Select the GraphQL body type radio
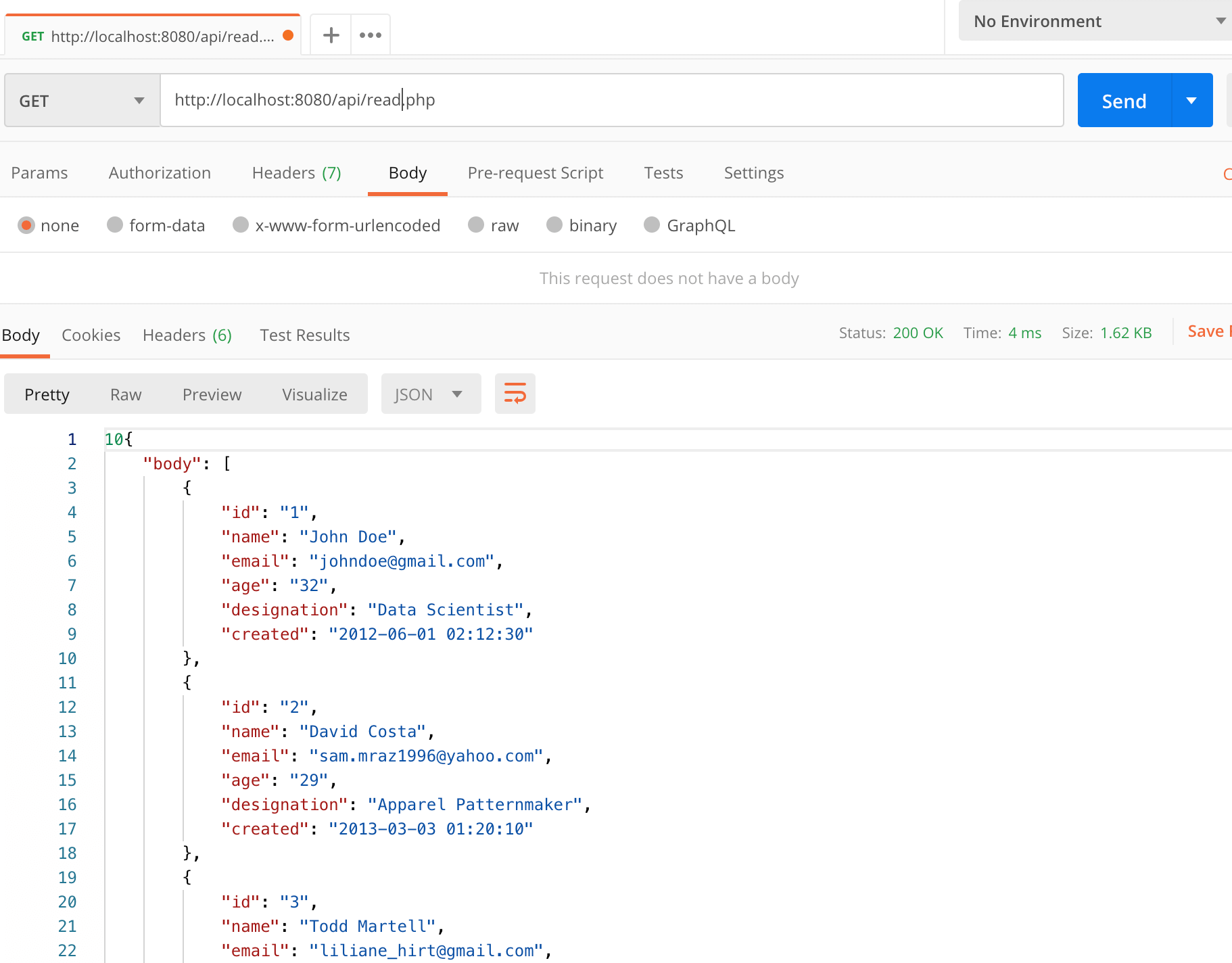1232x963 pixels. tap(652, 225)
